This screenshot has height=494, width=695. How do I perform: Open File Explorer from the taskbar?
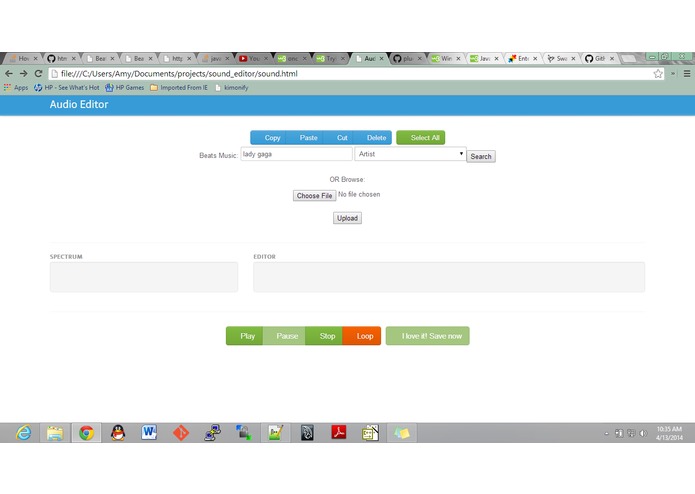coord(55,433)
